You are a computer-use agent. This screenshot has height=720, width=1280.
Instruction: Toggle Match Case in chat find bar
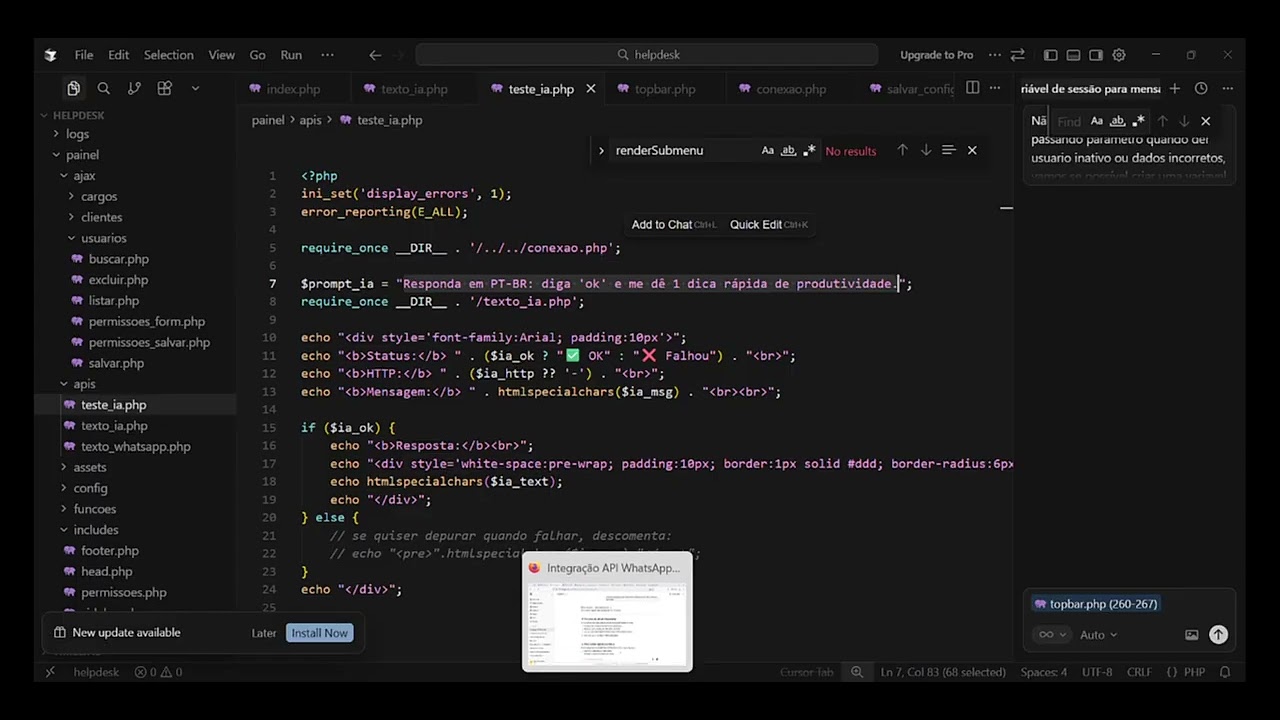[x=1097, y=121]
